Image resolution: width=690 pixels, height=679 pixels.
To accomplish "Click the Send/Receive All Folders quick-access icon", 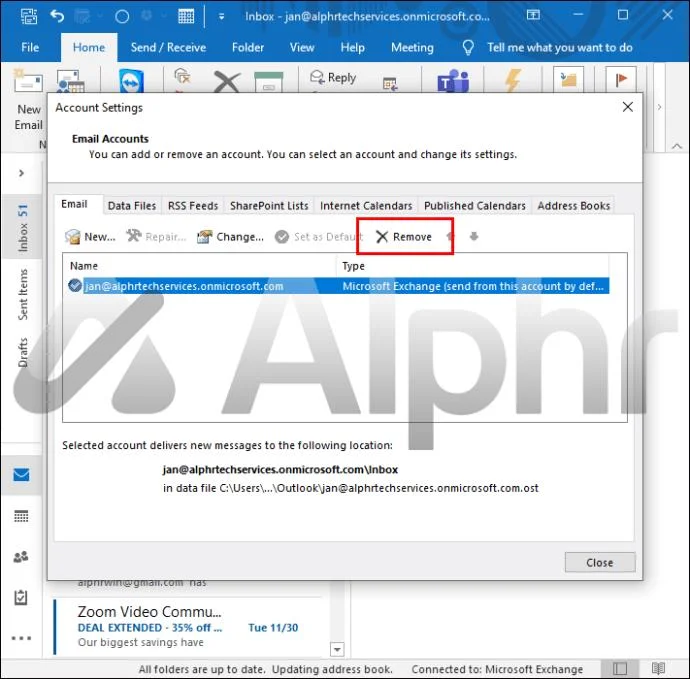I will click(x=29, y=16).
